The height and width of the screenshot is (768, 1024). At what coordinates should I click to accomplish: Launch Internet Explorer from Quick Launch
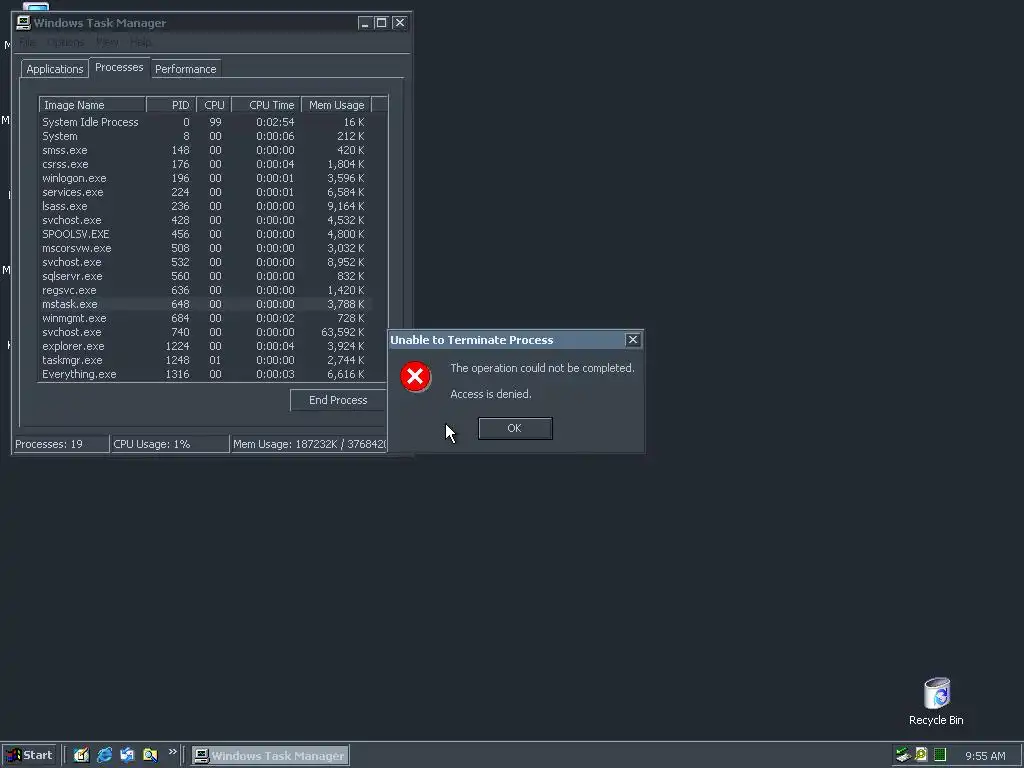[x=104, y=755]
